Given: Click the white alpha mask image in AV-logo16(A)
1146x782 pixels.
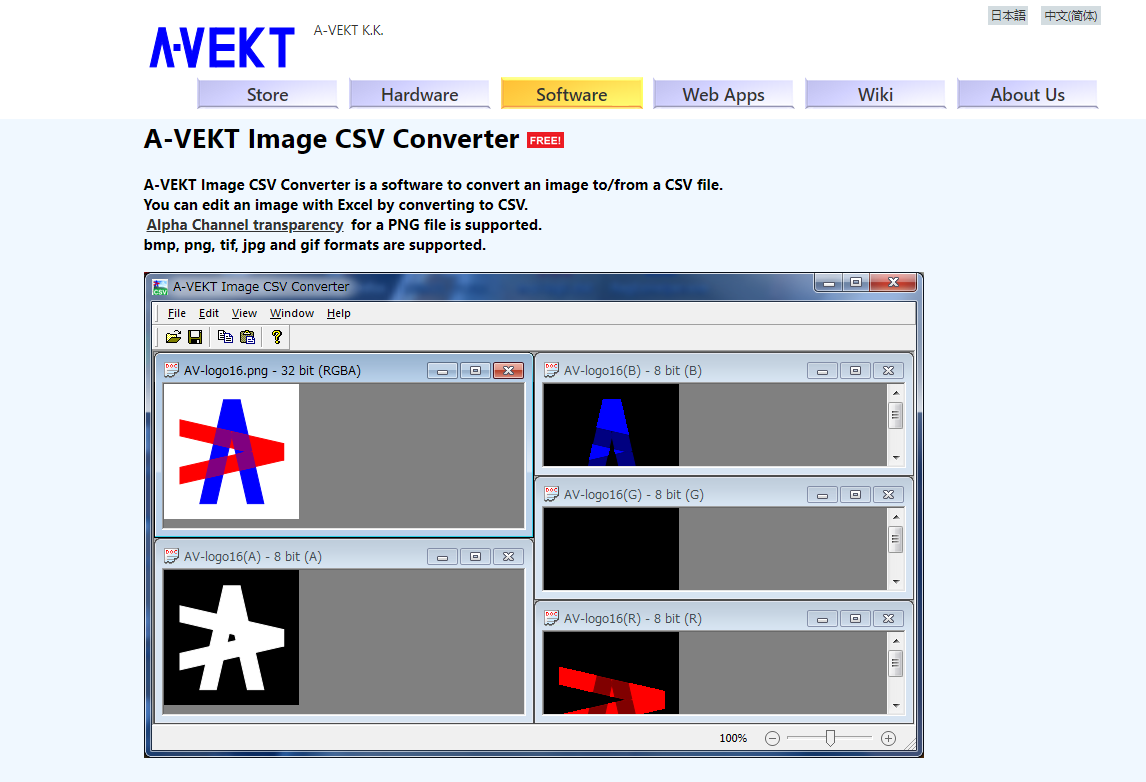Looking at the screenshot, I should point(231,637).
